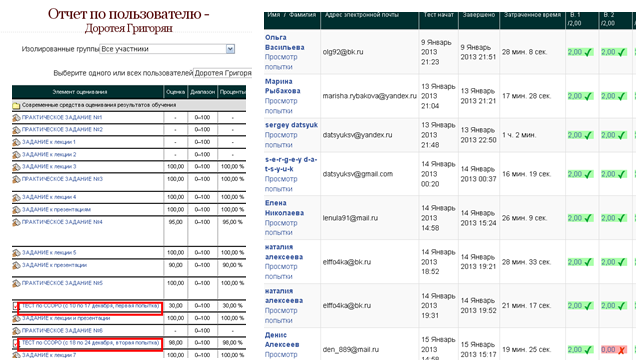Open the Изолированные группы dropdown arrow

click(230, 49)
